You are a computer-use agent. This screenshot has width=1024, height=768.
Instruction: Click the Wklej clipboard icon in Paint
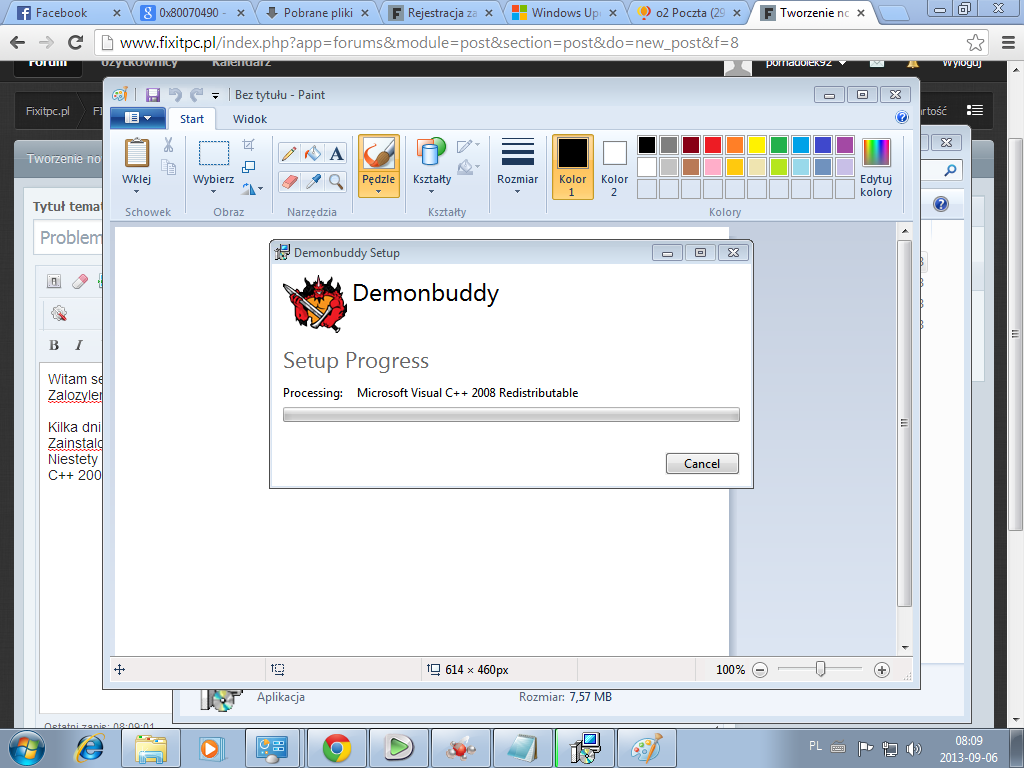click(137, 153)
